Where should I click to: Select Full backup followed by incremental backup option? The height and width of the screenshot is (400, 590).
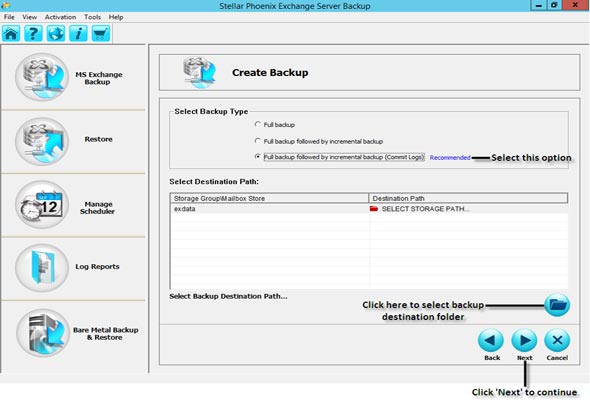pos(258,141)
